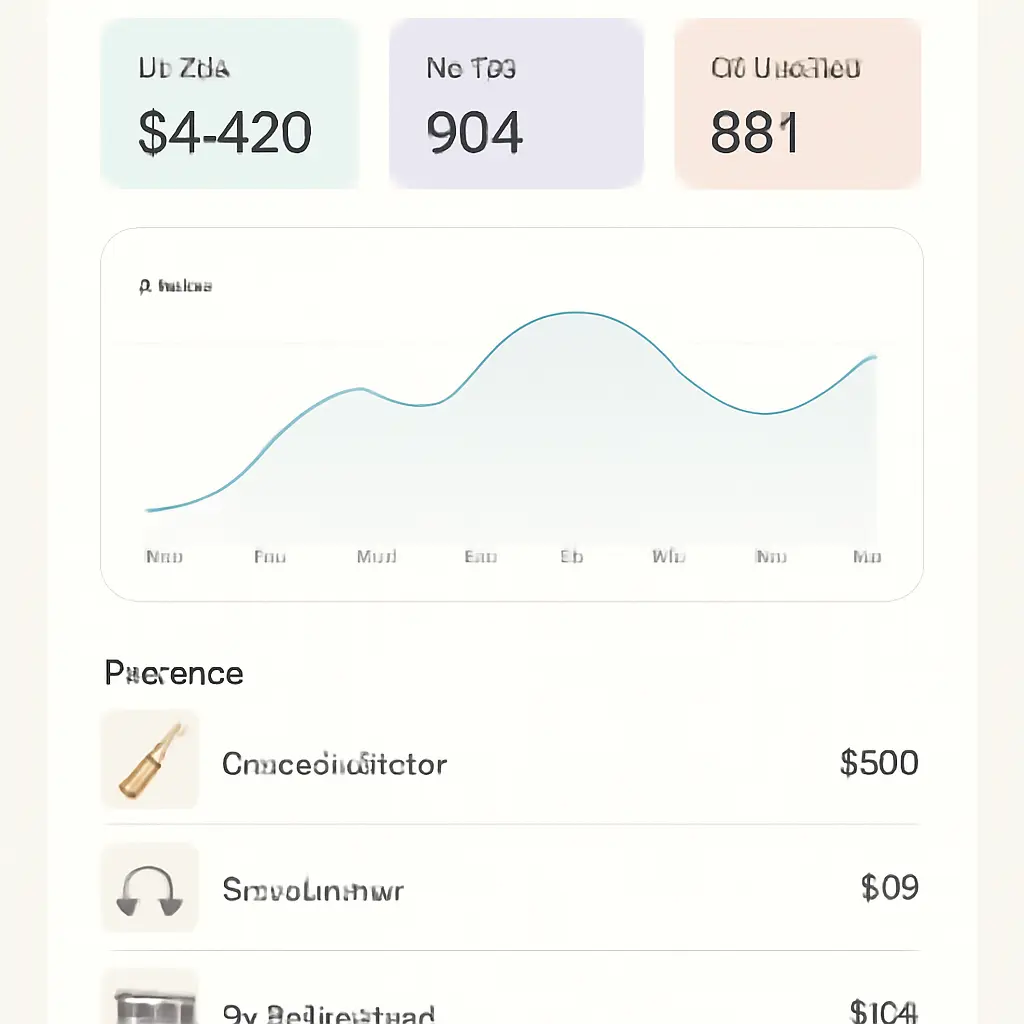Click the $104 price amount
1024x1024 pixels.
pos(883,1012)
